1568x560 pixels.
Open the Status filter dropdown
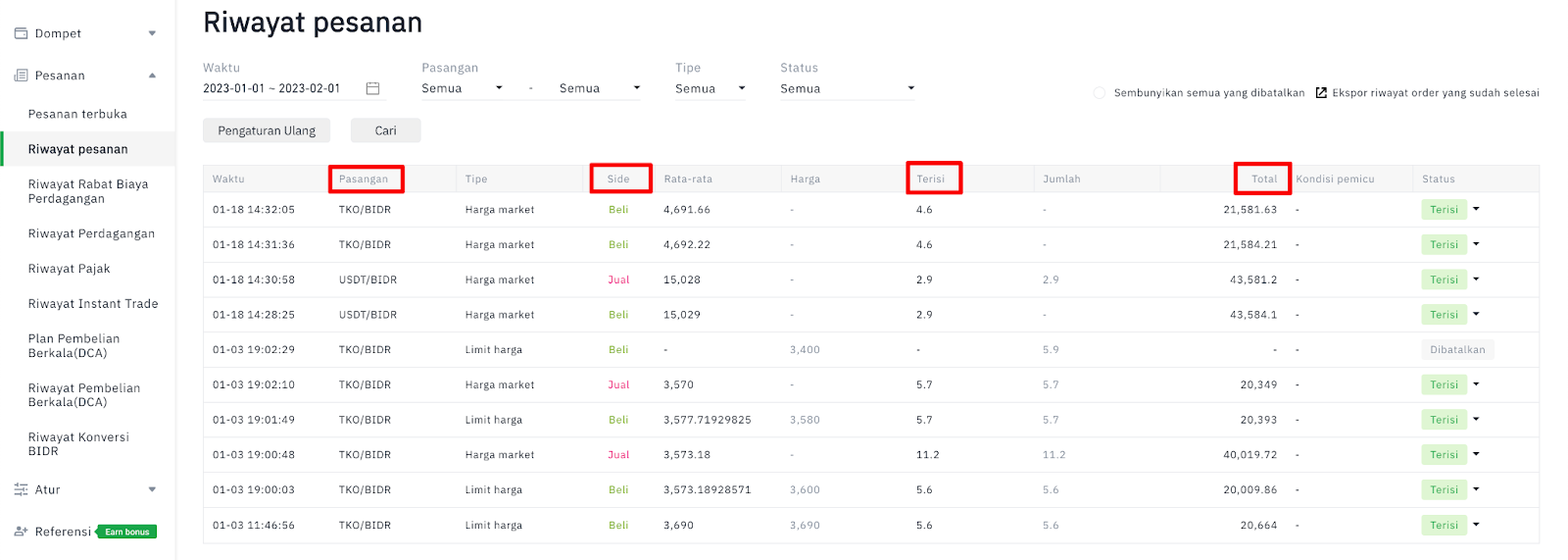tap(848, 88)
